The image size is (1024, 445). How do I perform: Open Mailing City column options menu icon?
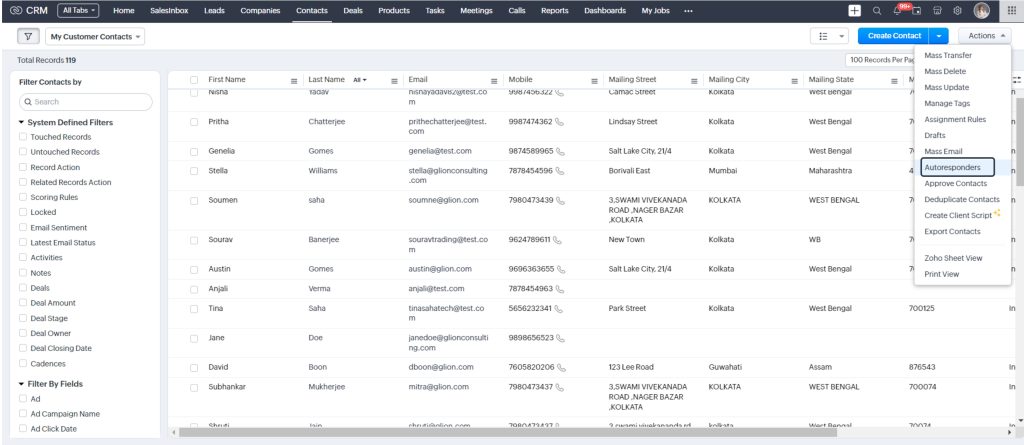point(795,81)
